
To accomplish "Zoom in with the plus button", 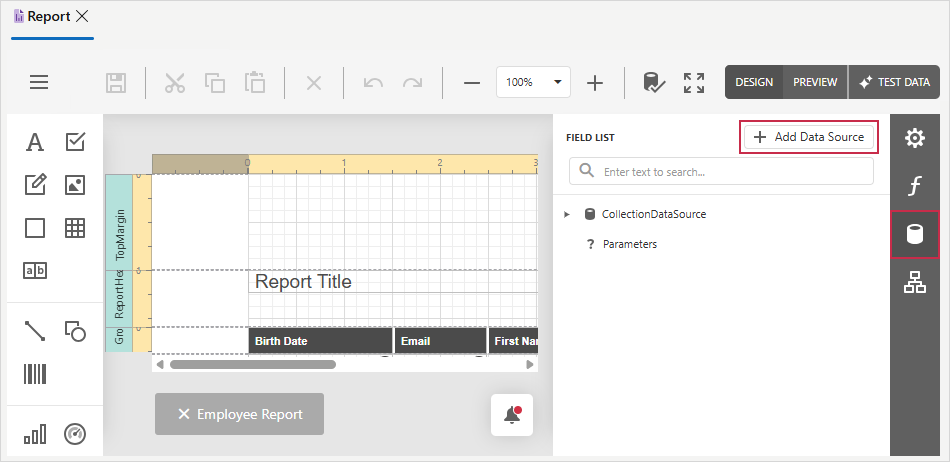I will coord(596,82).
